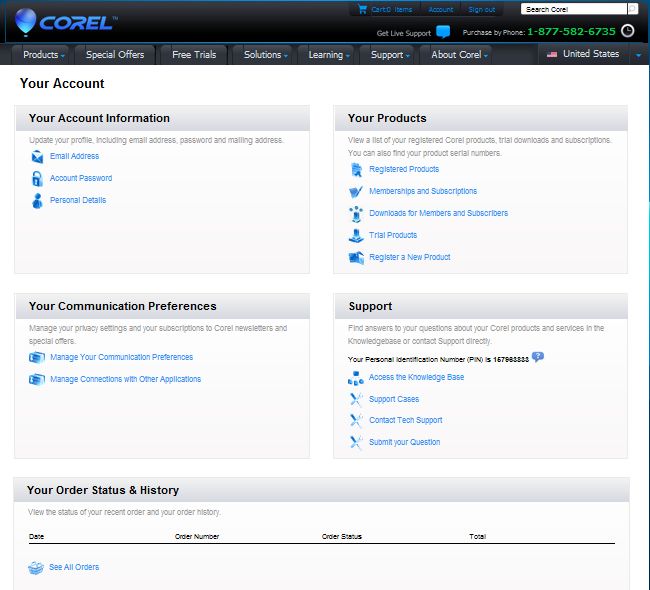650x590 pixels.
Task: Open Personal Details link
Action: 78,200
